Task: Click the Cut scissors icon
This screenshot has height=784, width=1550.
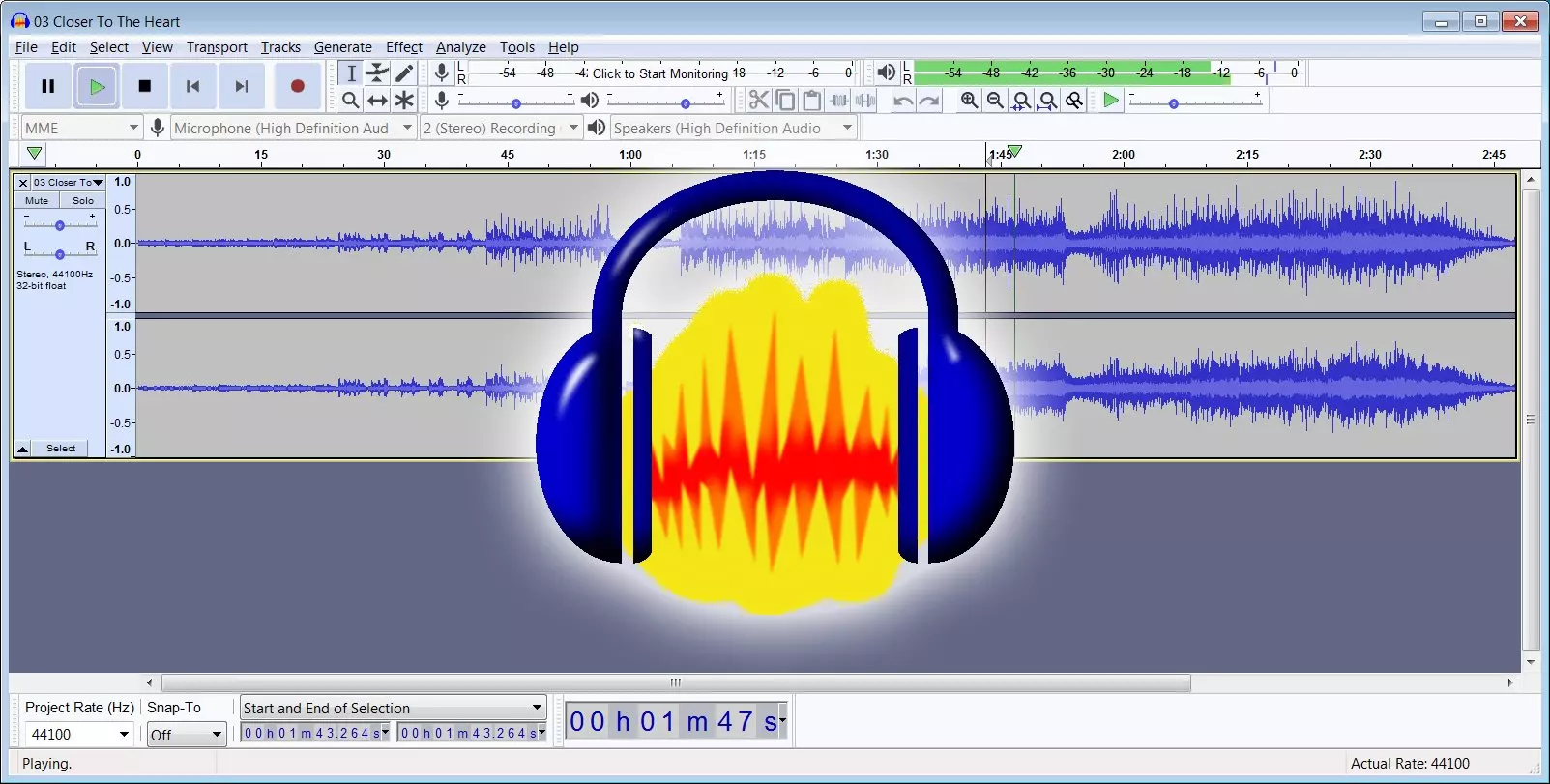Action: click(x=758, y=100)
